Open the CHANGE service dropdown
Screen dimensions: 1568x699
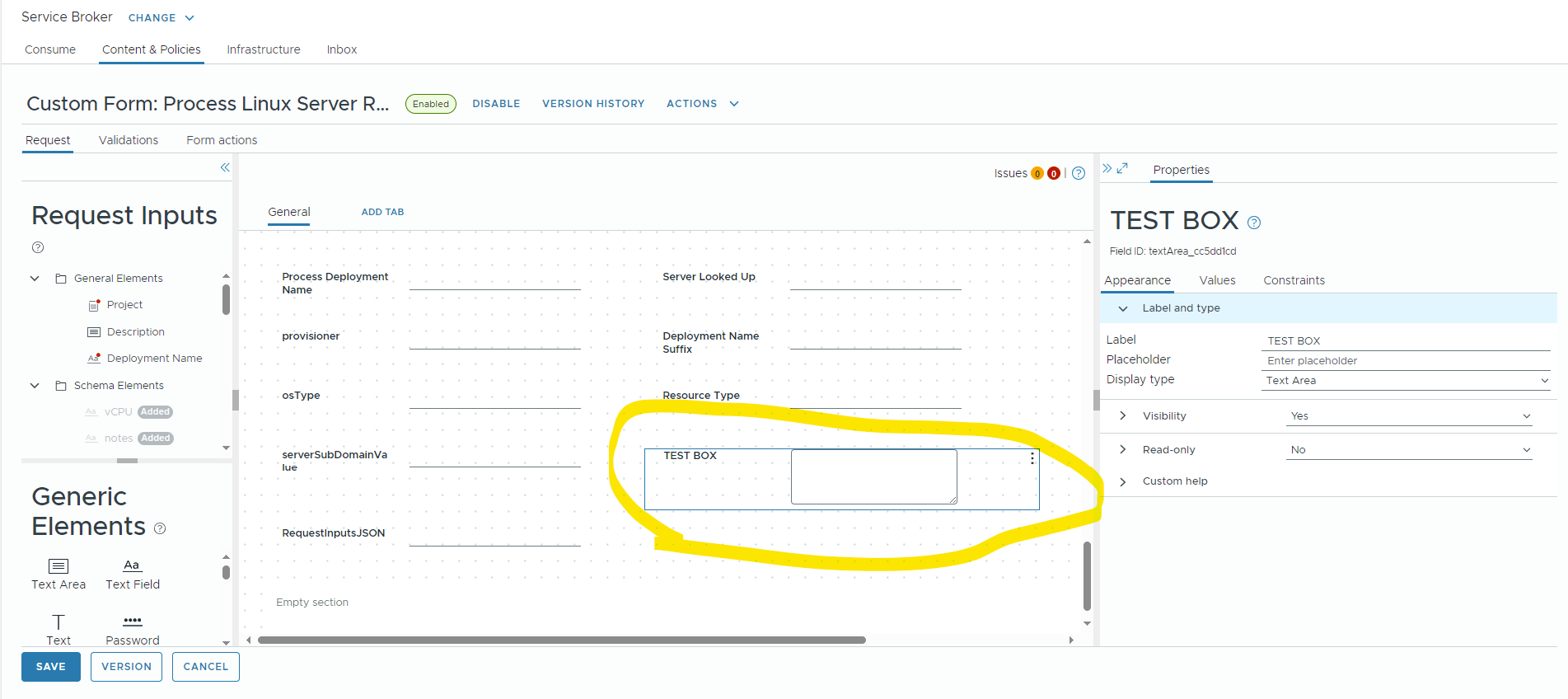[x=161, y=17]
